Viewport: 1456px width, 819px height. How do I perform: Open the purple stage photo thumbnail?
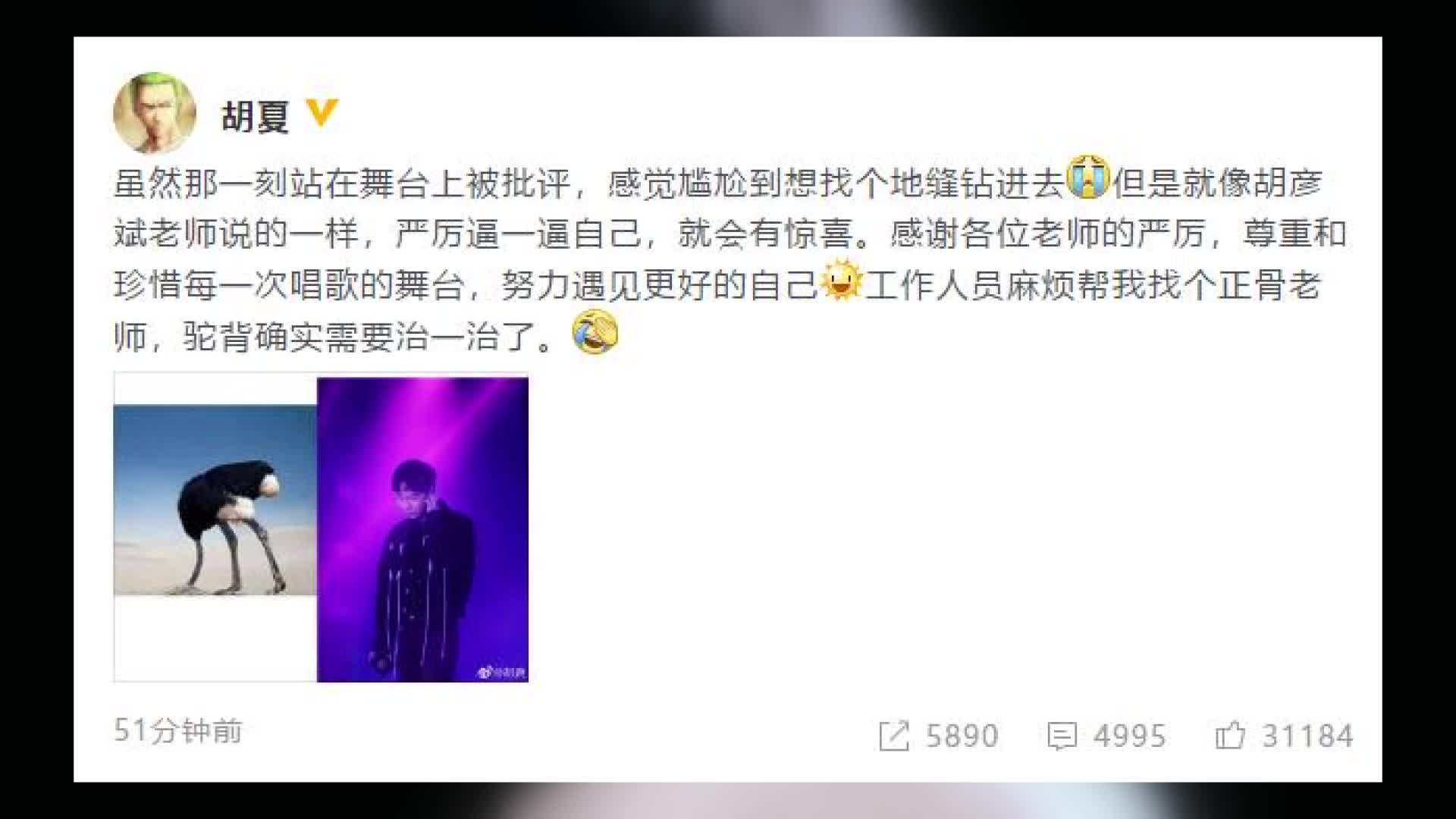point(422,529)
